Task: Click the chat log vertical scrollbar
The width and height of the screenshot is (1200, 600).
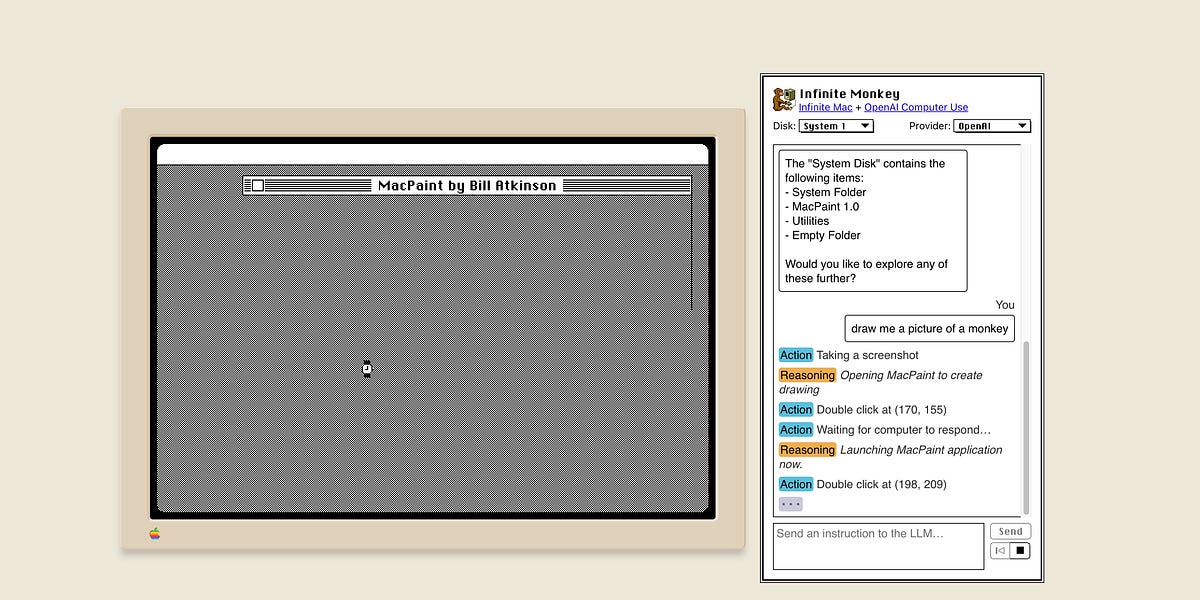Action: pyautogui.click(x=1024, y=429)
